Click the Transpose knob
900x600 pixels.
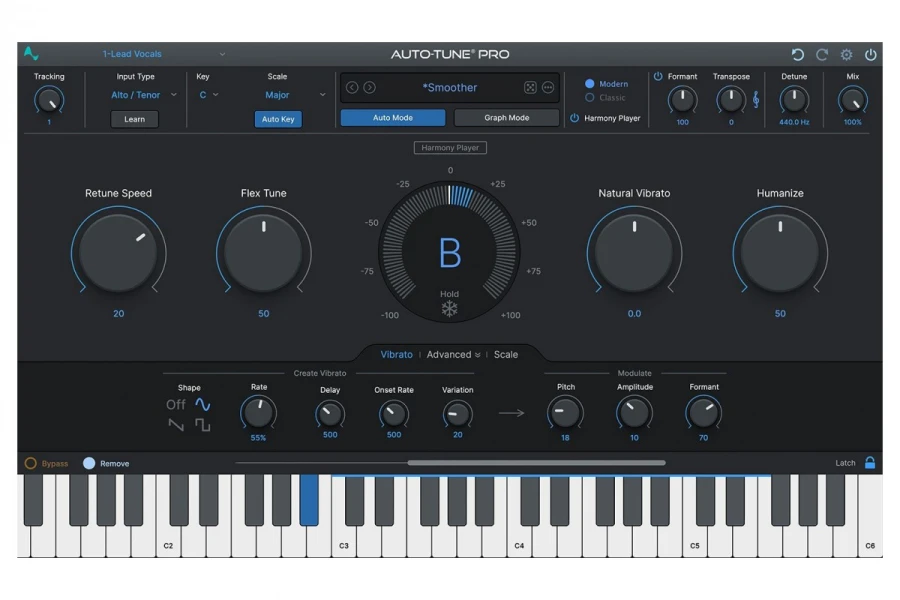click(731, 100)
